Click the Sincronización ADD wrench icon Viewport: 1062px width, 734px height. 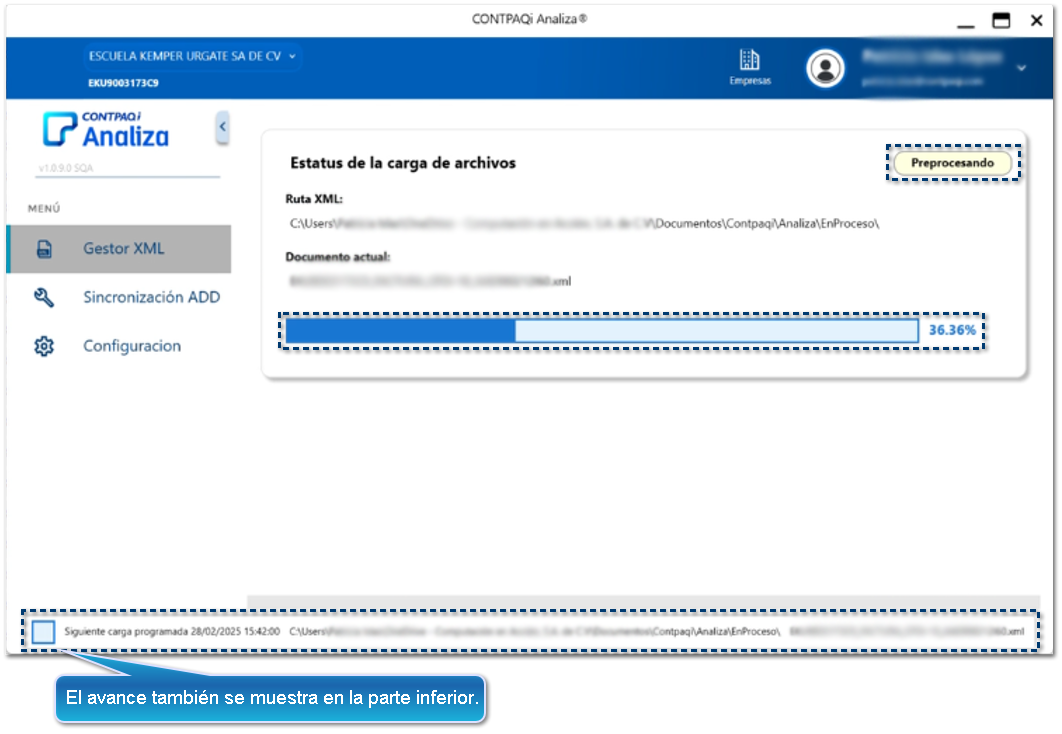pyautogui.click(x=44, y=297)
